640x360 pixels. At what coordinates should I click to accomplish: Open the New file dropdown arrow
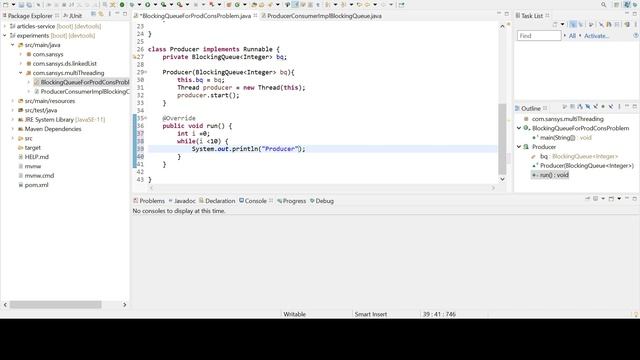[13, 4]
